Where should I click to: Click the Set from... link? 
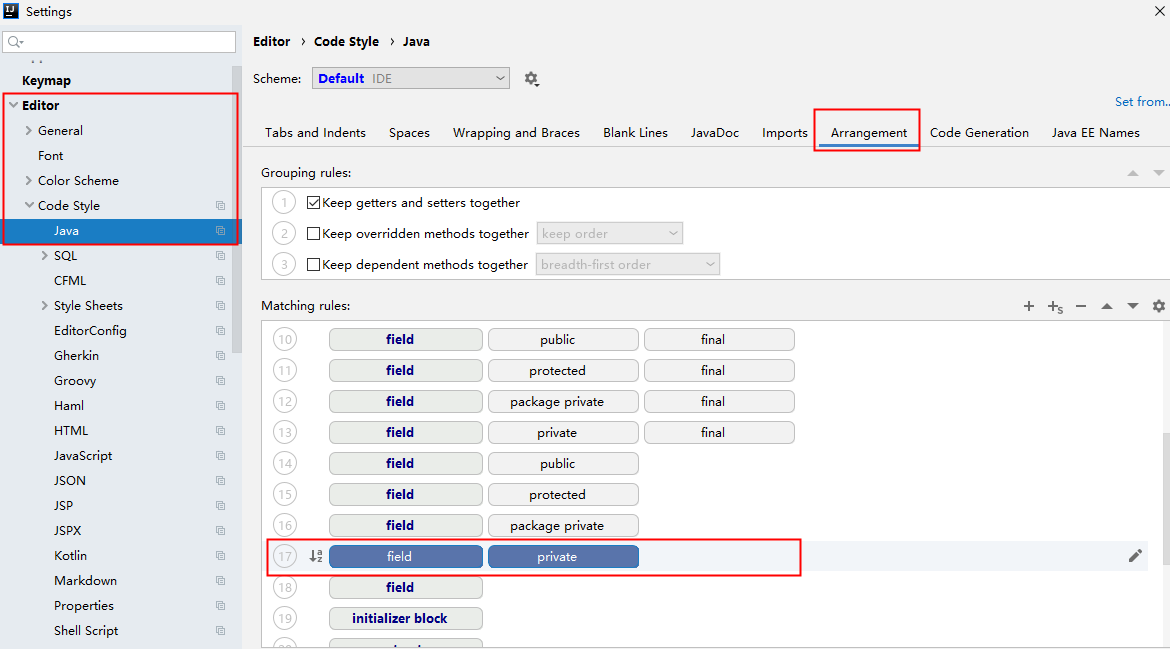coord(1141,102)
